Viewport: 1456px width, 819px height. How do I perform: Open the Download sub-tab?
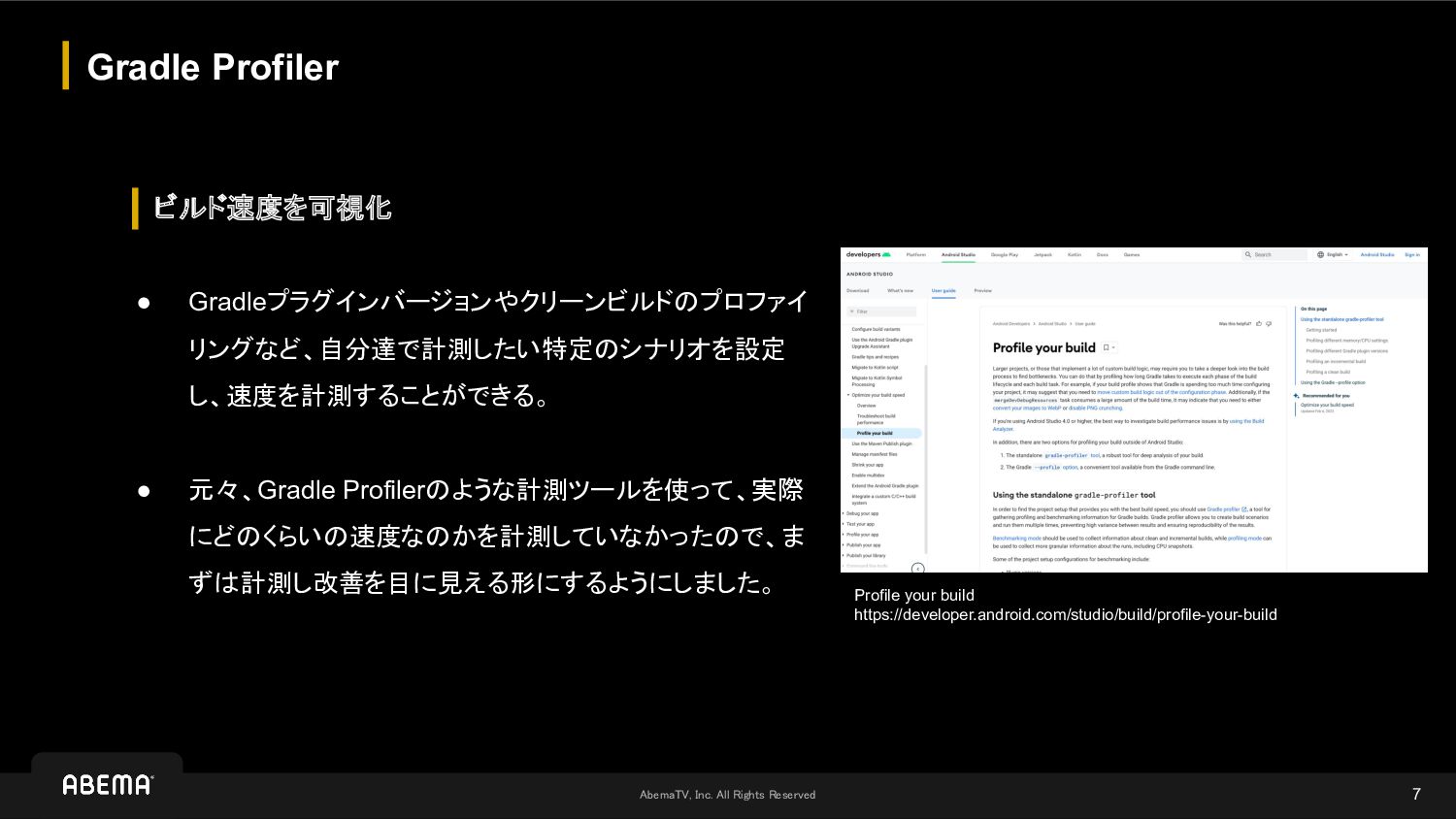point(858,290)
